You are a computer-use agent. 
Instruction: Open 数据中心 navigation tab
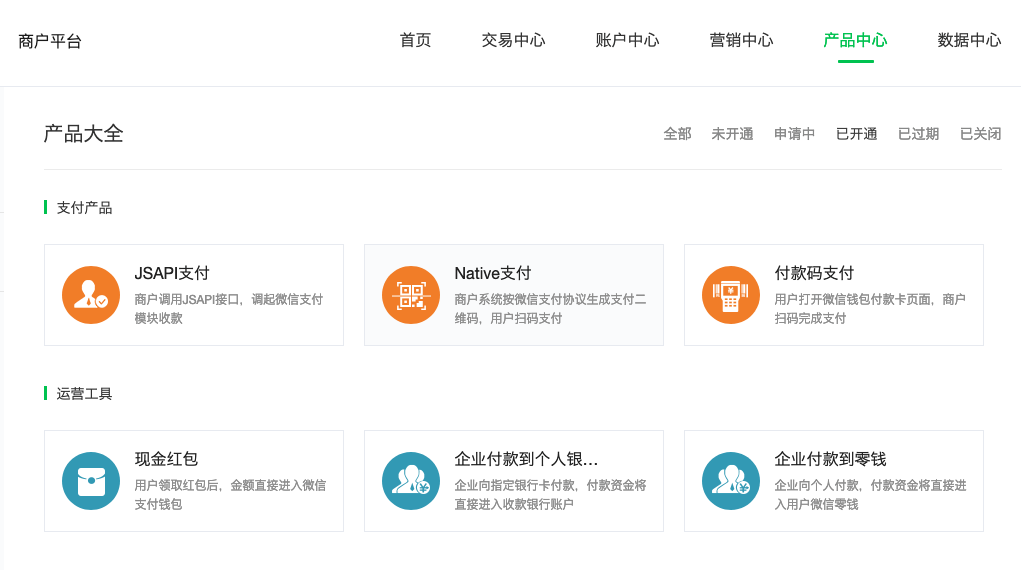(x=969, y=40)
